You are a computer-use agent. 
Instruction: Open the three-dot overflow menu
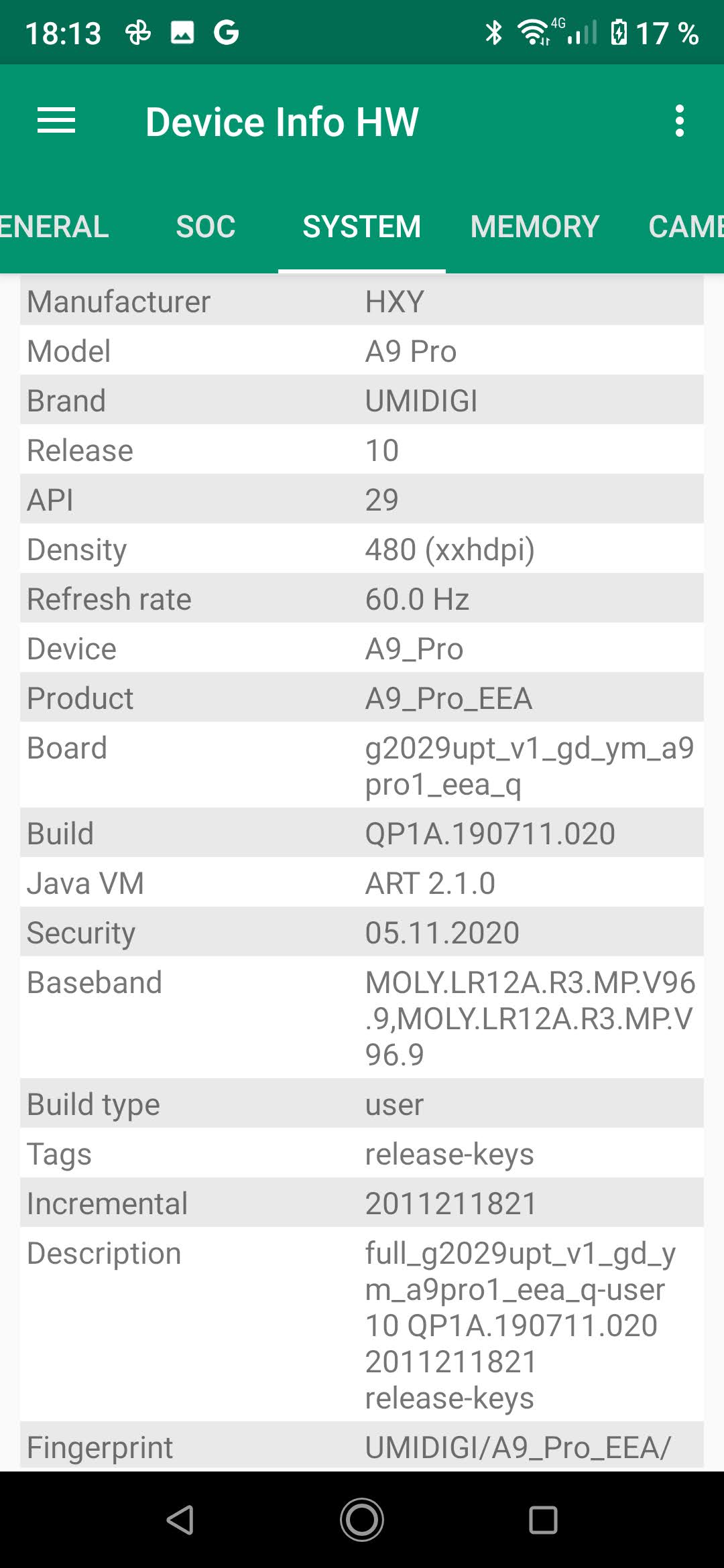pyautogui.click(x=680, y=121)
